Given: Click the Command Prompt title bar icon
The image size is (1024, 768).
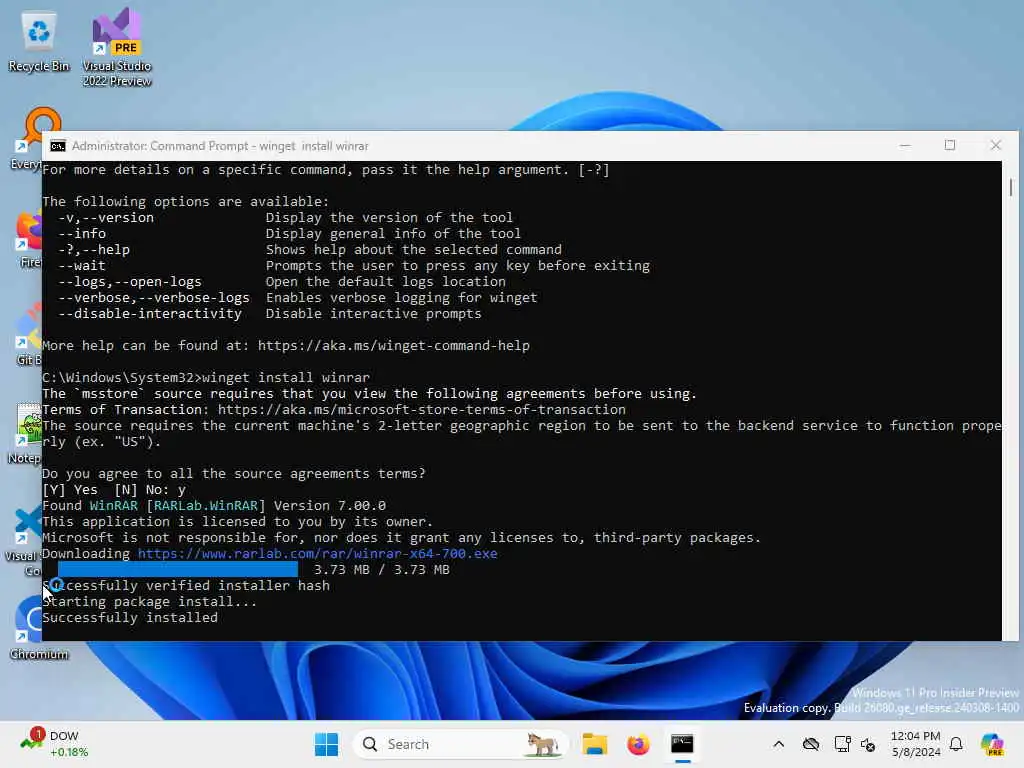Looking at the screenshot, I should pos(57,146).
